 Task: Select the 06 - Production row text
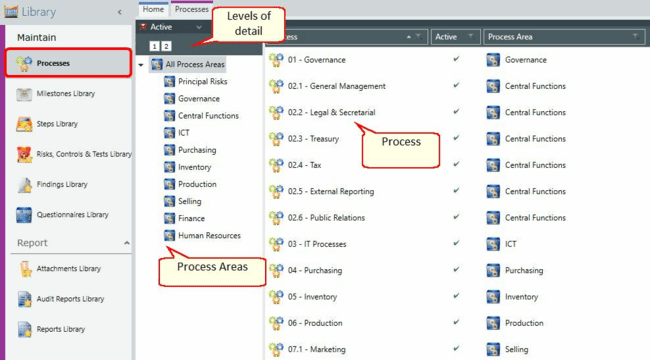pyautogui.click(x=315, y=323)
